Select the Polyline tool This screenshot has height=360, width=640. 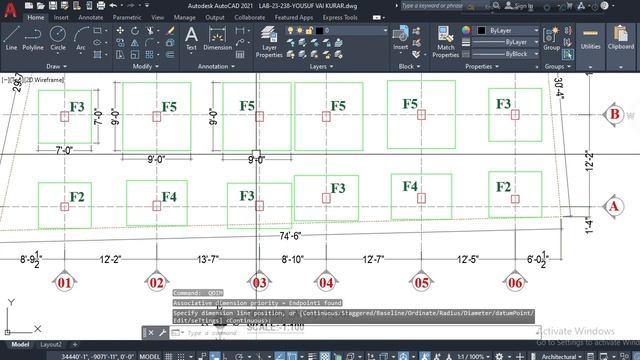click(33, 38)
